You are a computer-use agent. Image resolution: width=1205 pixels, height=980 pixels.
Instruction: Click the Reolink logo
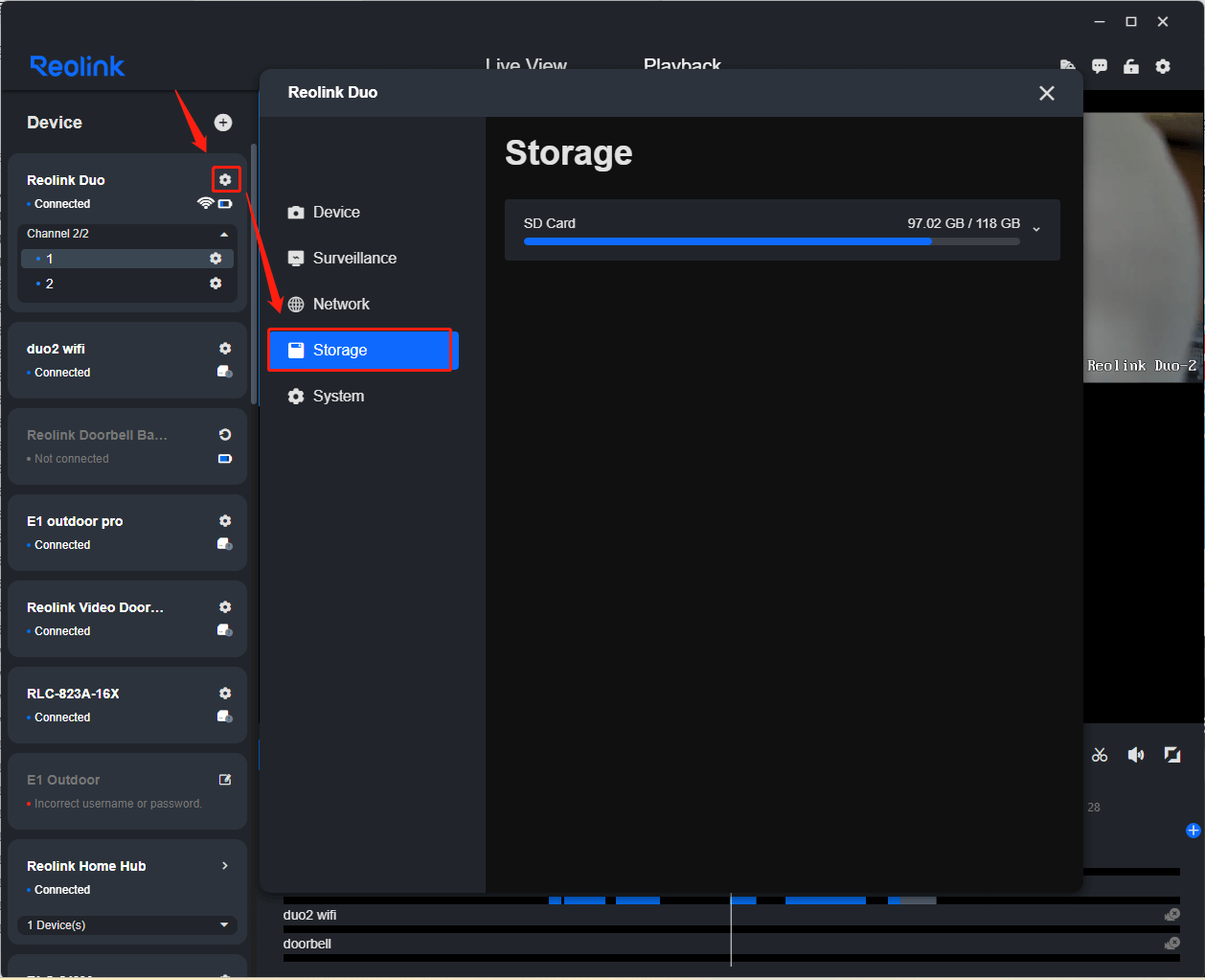(77, 66)
